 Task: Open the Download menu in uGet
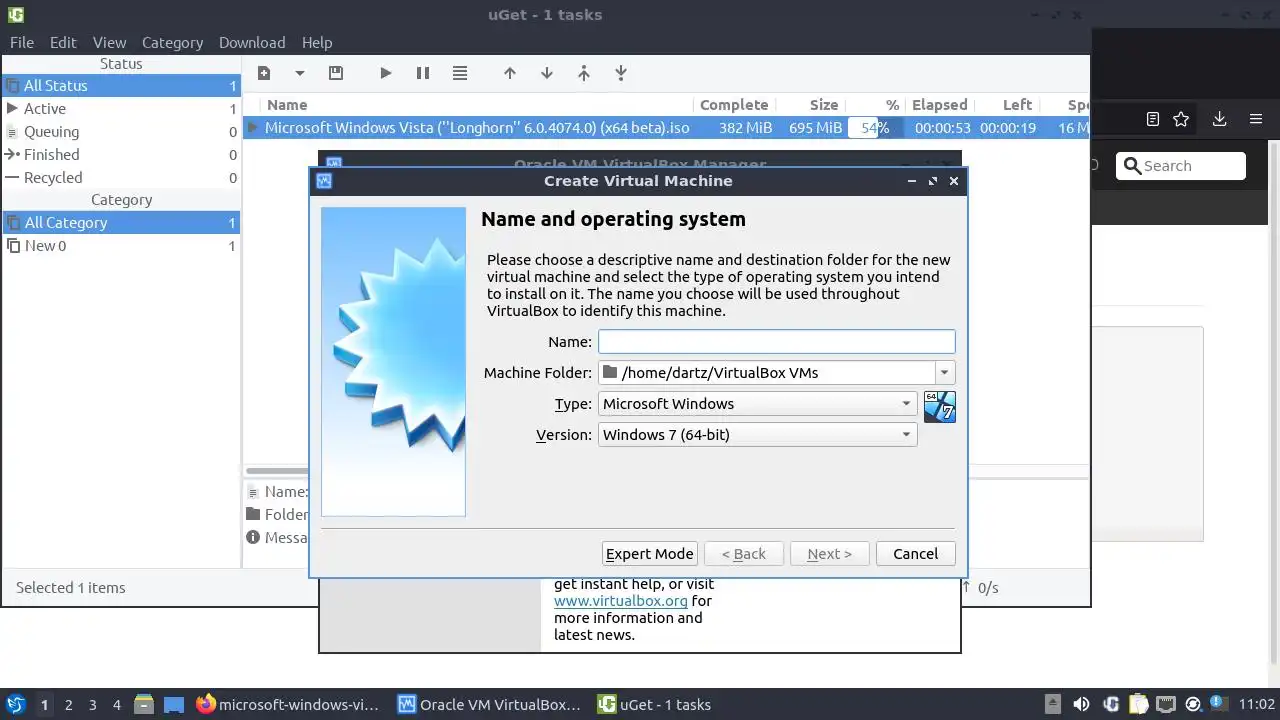point(252,42)
